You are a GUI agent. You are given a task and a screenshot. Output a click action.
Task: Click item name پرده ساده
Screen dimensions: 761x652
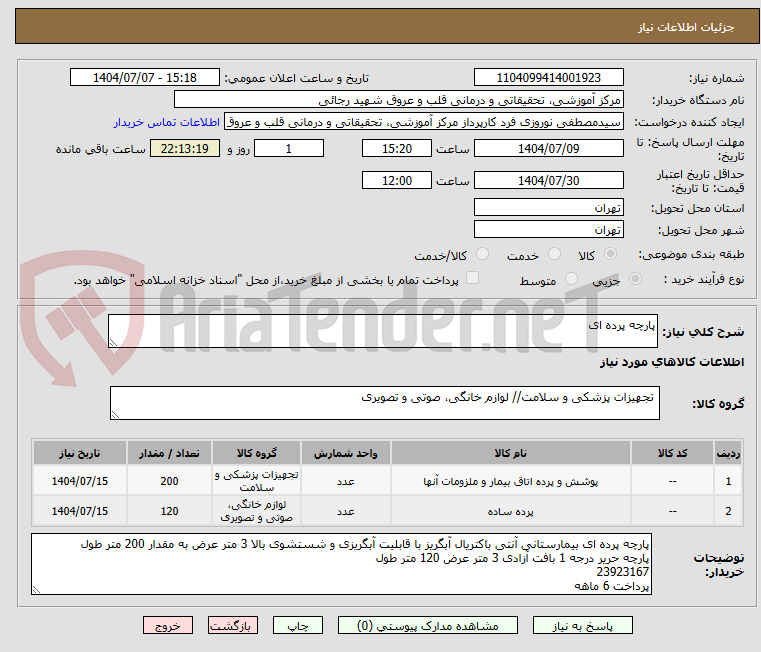tap(511, 511)
